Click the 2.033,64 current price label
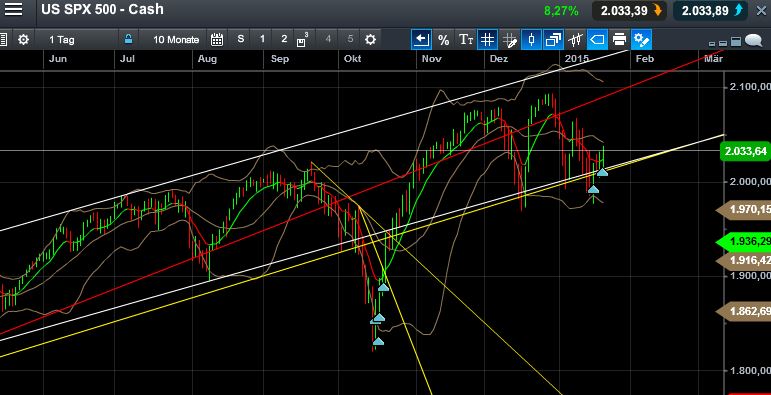 (745, 151)
